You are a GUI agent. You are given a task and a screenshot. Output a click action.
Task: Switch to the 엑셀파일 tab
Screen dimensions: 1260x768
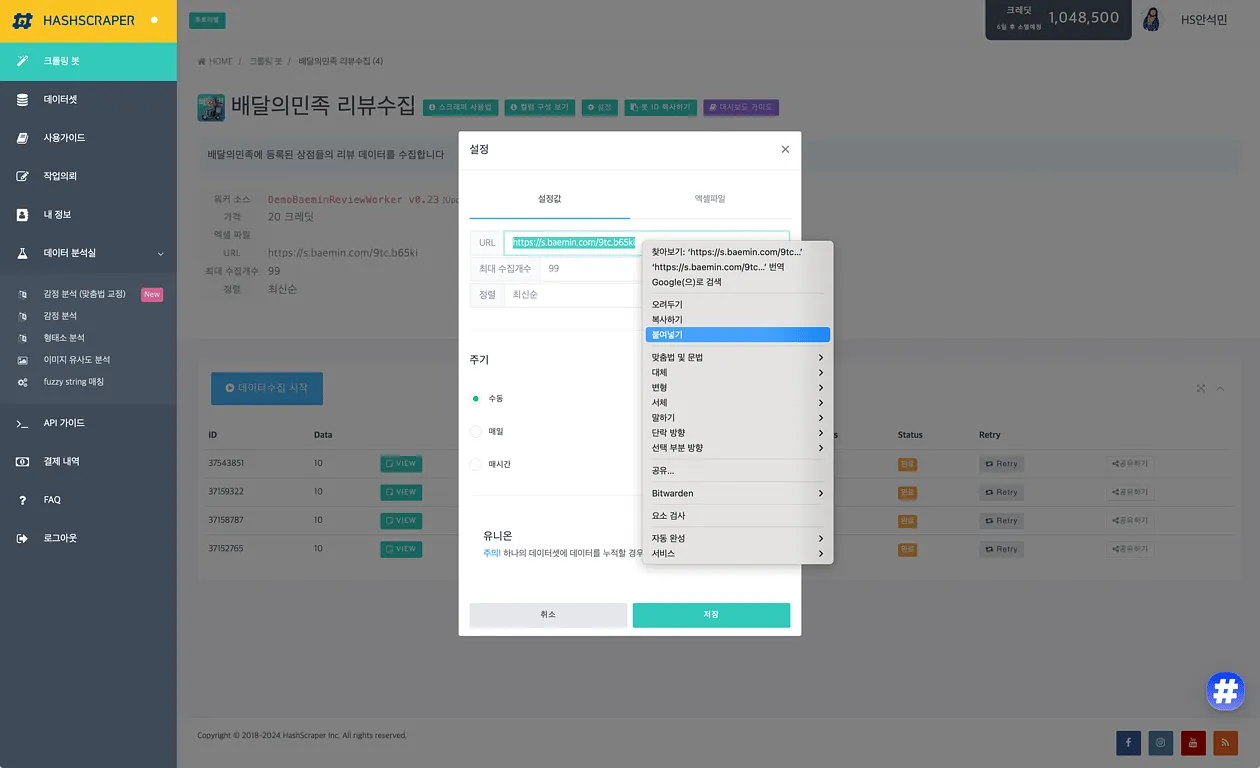pyautogui.click(x=710, y=199)
